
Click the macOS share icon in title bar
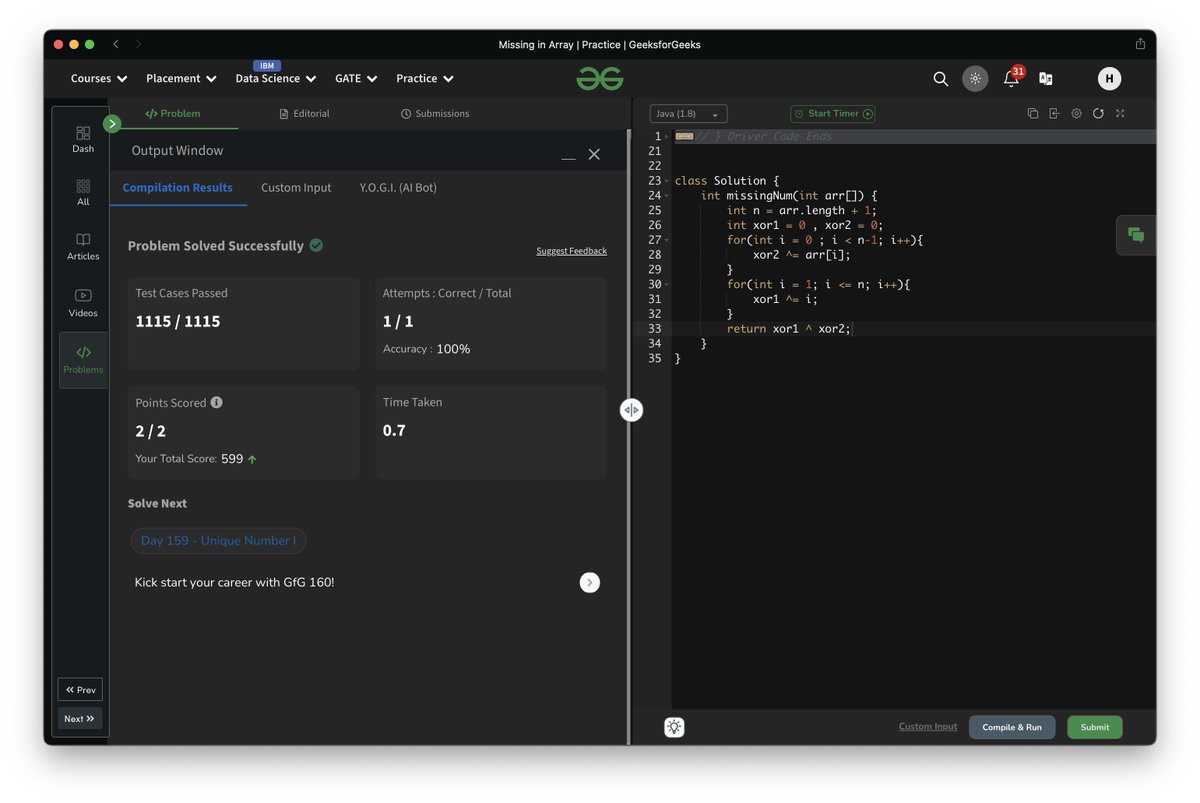click(1140, 44)
